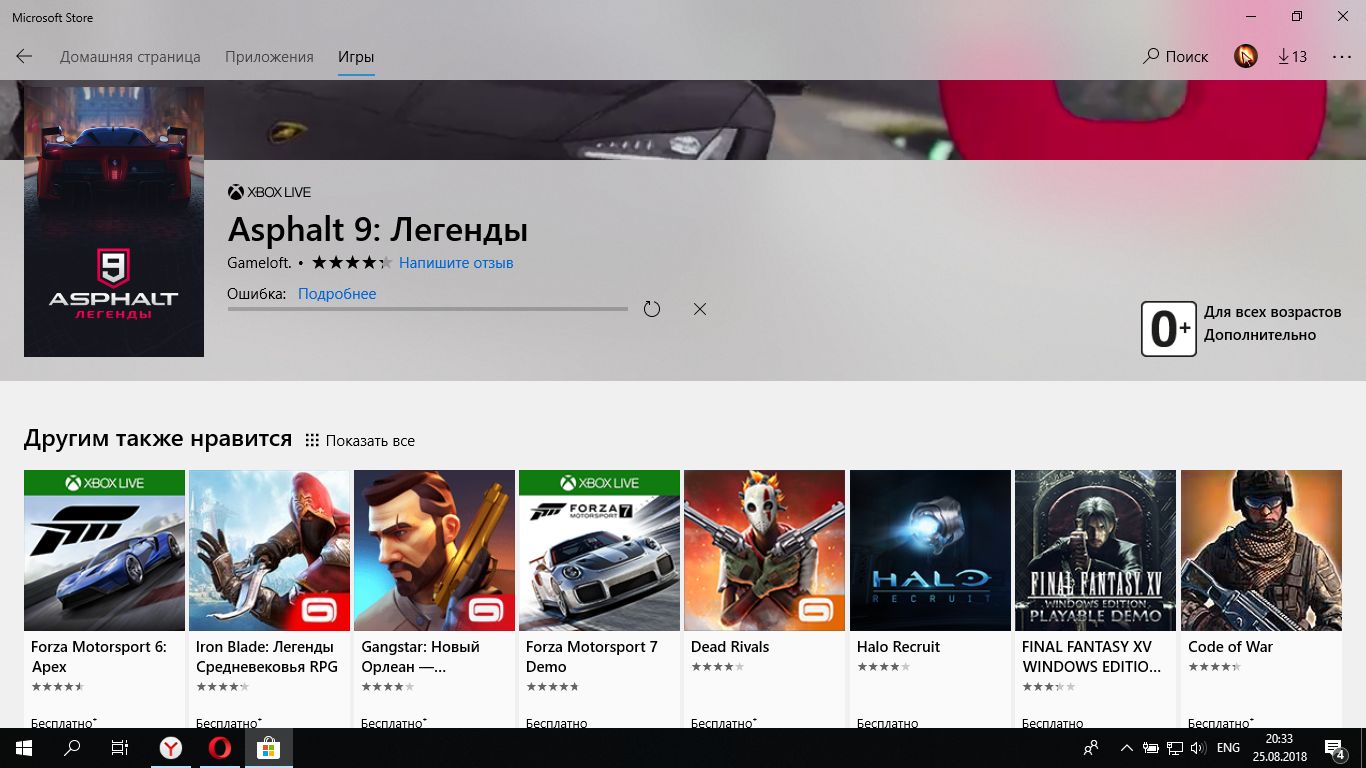Open the volume tray icon

pyautogui.click(x=1199, y=748)
